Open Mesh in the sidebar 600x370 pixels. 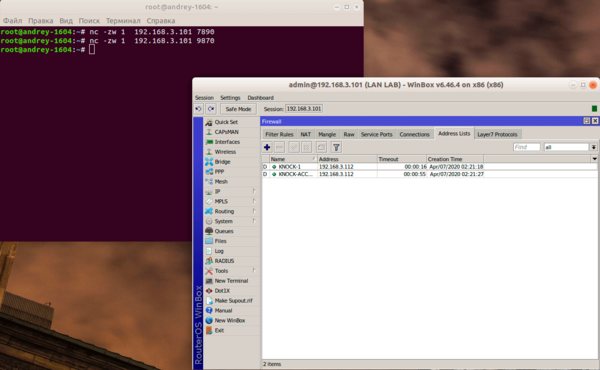(x=221, y=182)
